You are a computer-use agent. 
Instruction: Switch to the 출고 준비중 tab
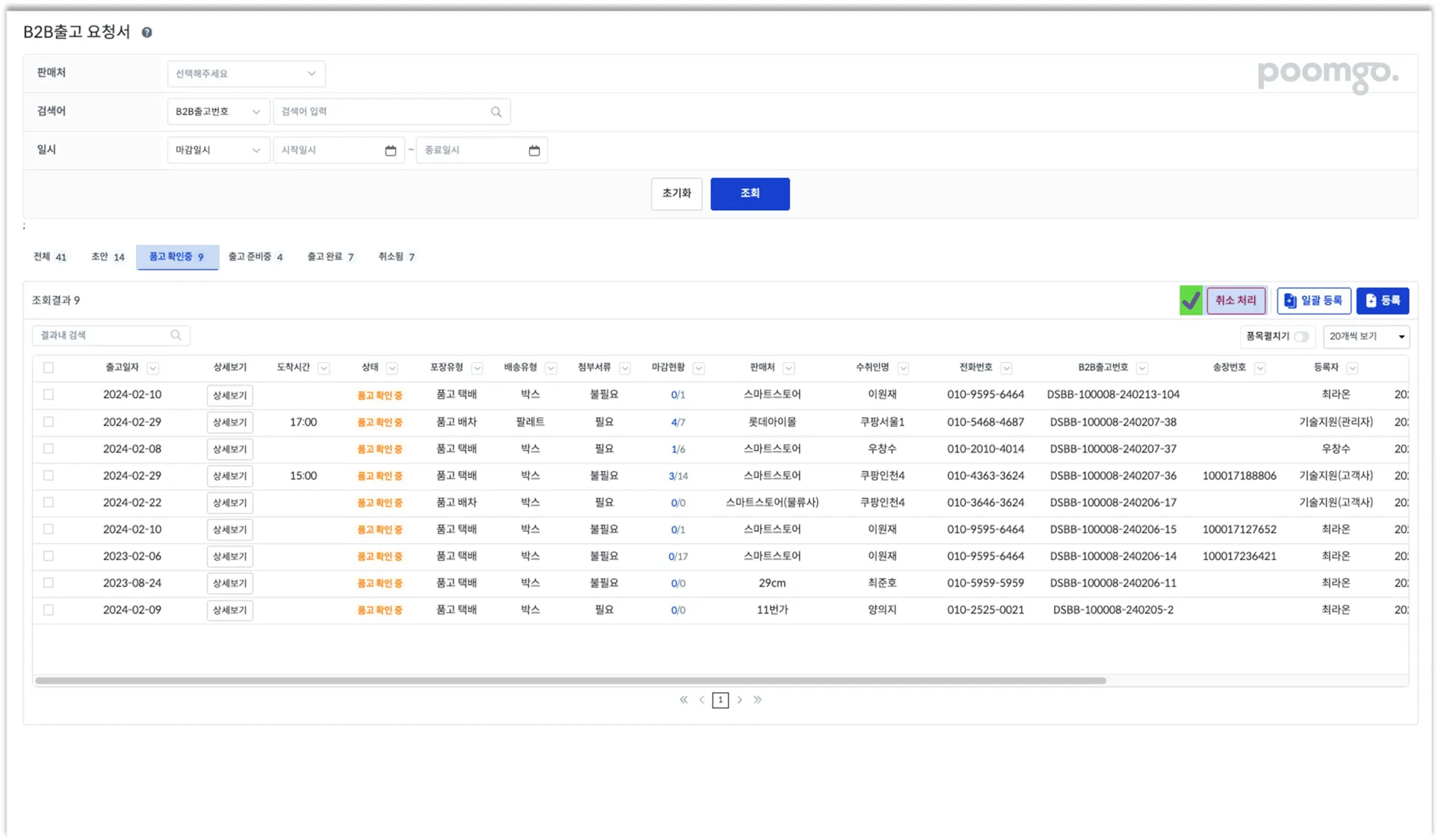coord(255,257)
